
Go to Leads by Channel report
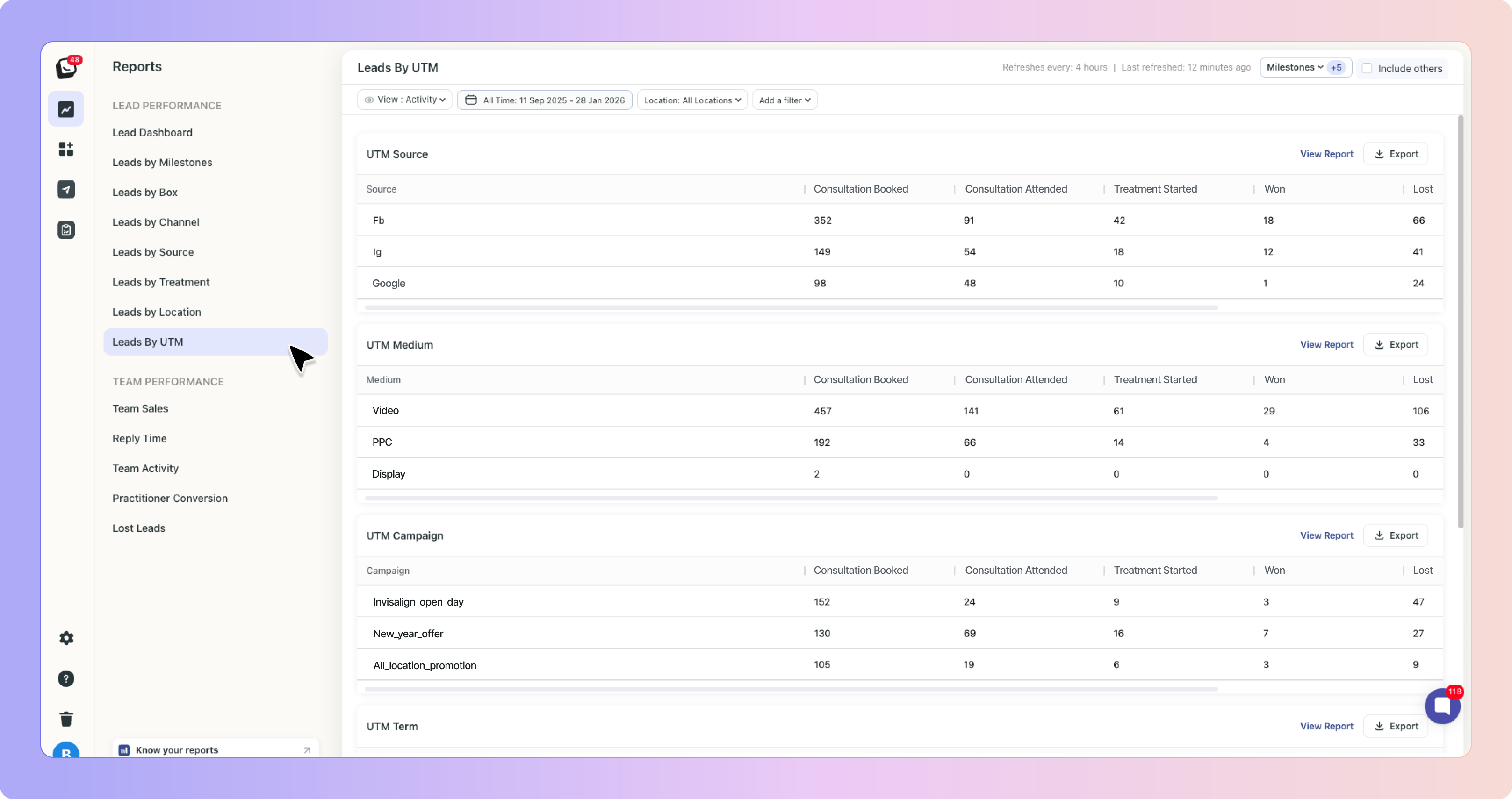coord(156,222)
